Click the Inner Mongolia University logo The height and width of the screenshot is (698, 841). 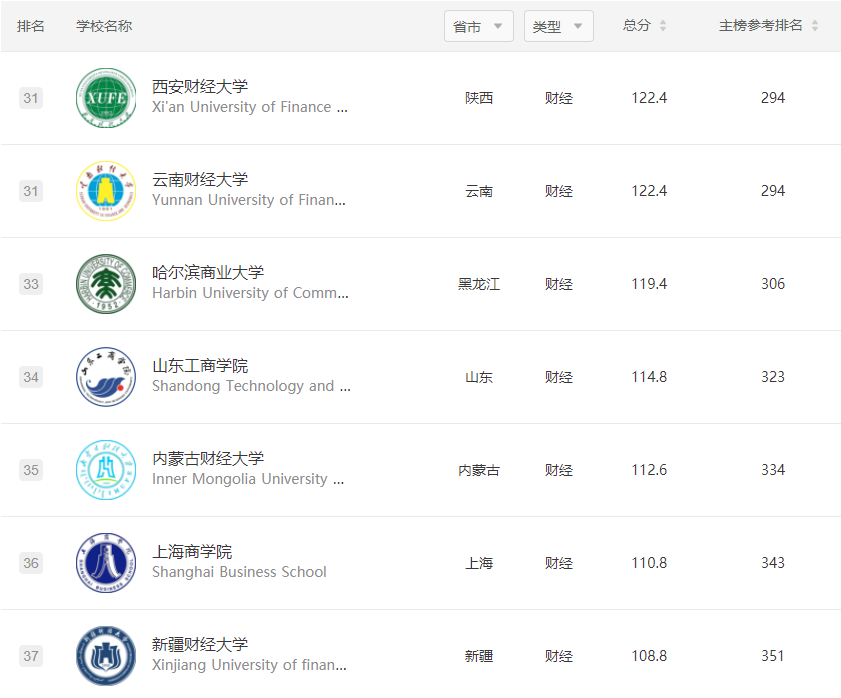106,470
